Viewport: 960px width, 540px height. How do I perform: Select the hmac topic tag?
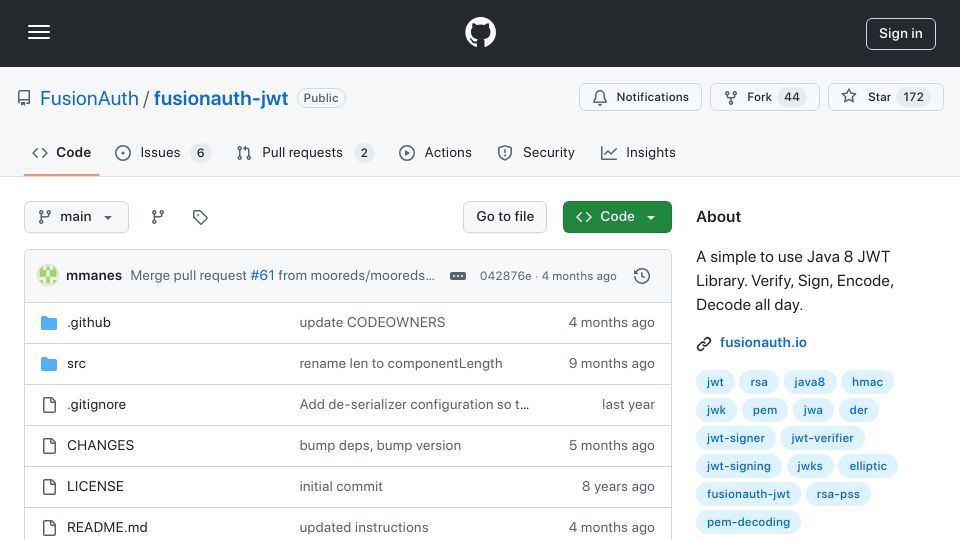(x=868, y=382)
